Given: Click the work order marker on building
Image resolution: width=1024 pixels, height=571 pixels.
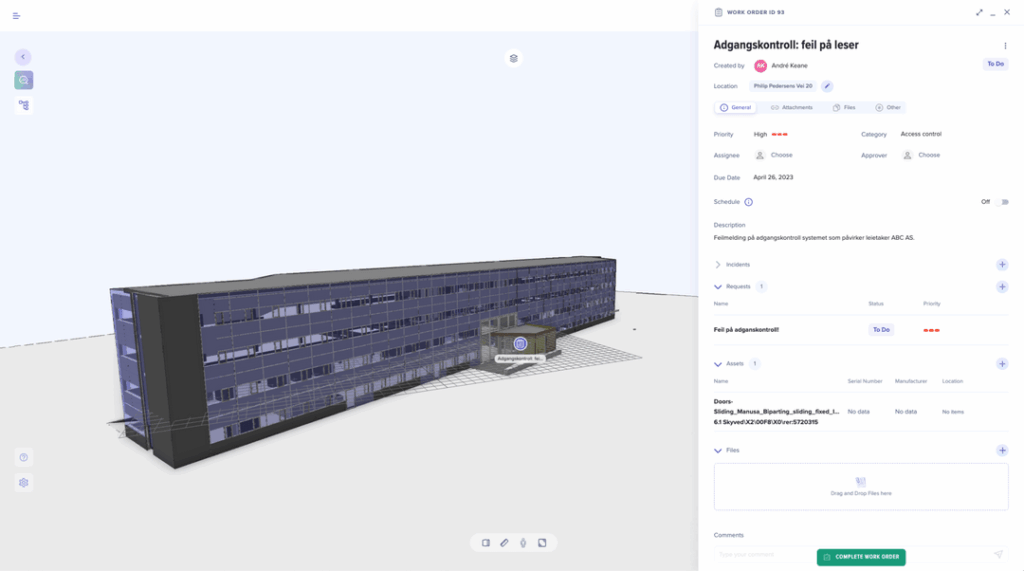Looking at the screenshot, I should click(519, 343).
